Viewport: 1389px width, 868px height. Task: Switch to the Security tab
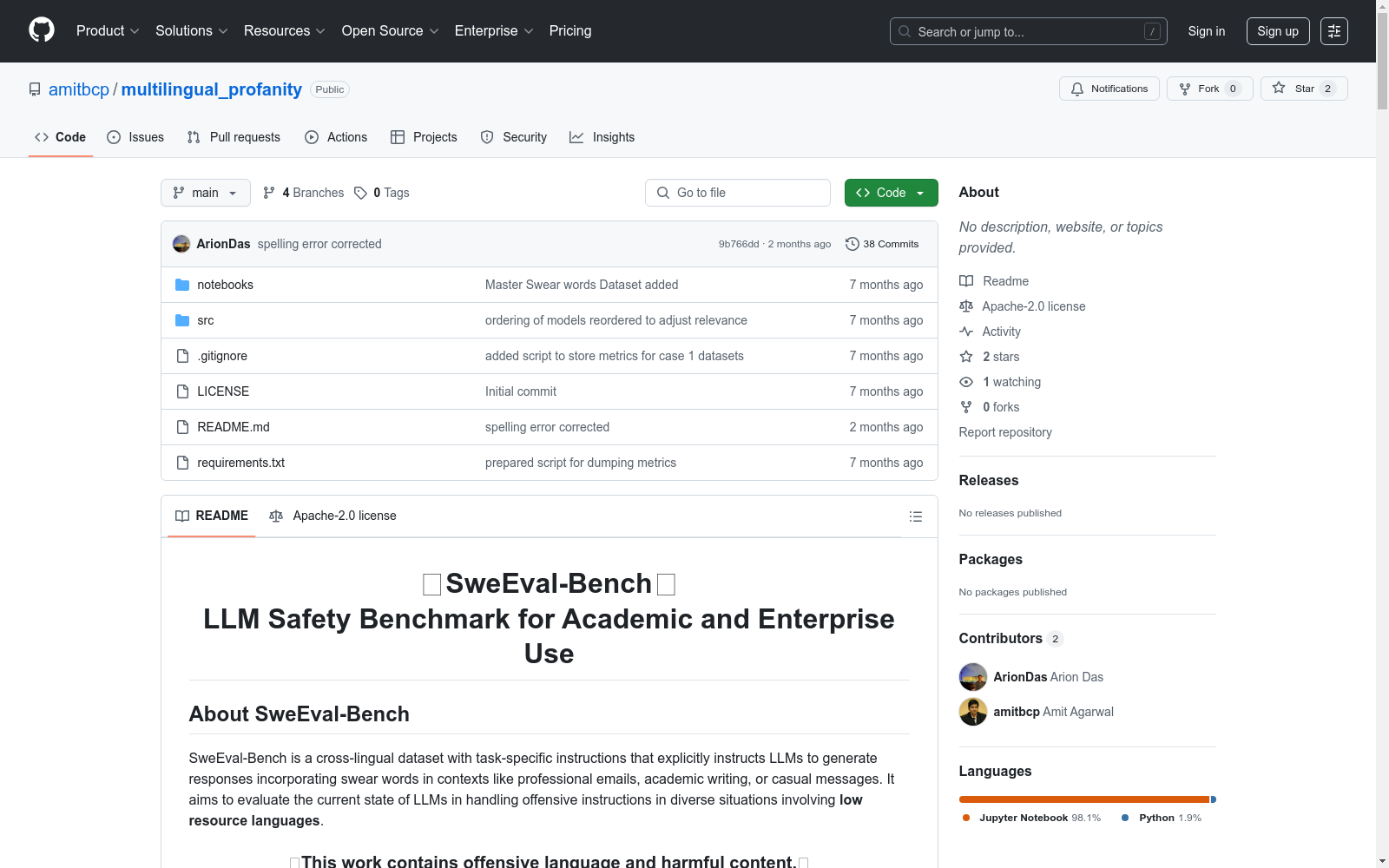pos(514,137)
